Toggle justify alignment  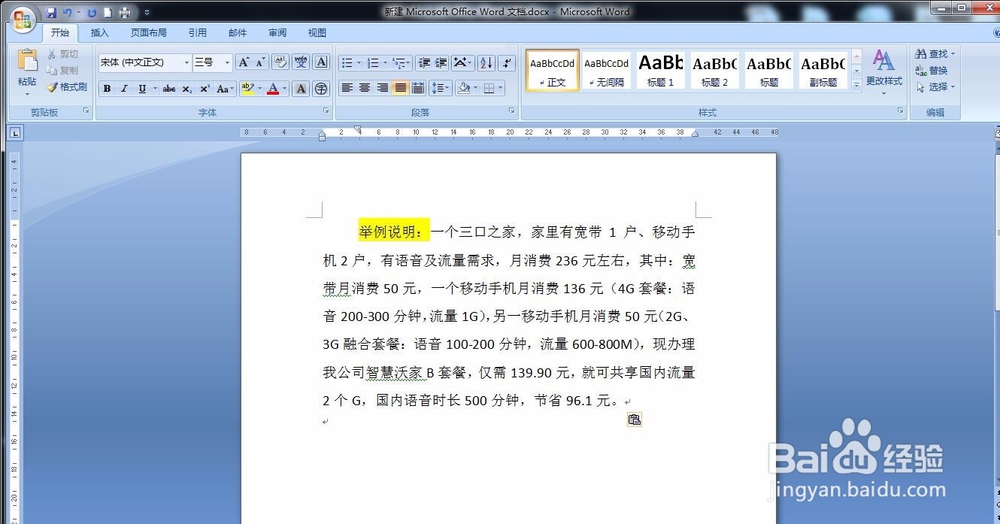tap(401, 88)
